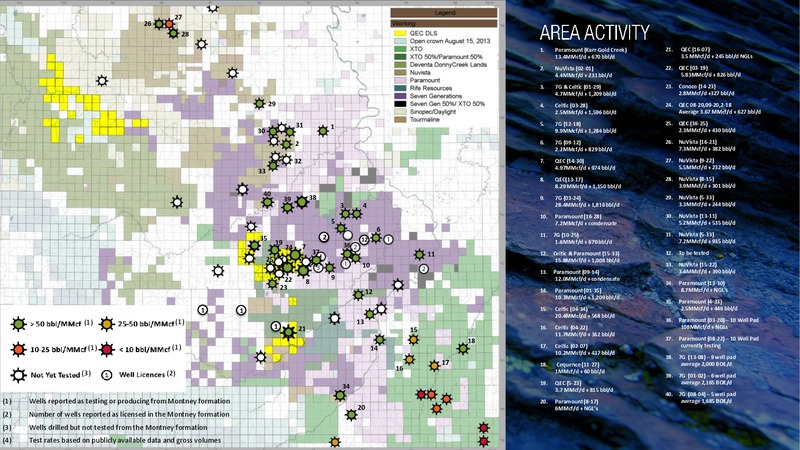The width and height of the screenshot is (800, 450).
Task: Click dark well marker 21 on the map
Action: [x=289, y=332]
